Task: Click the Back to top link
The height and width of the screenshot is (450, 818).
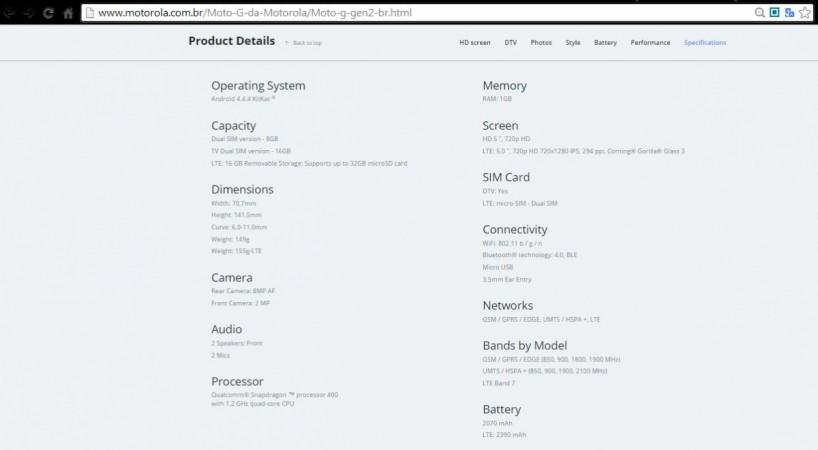Action: (x=304, y=43)
